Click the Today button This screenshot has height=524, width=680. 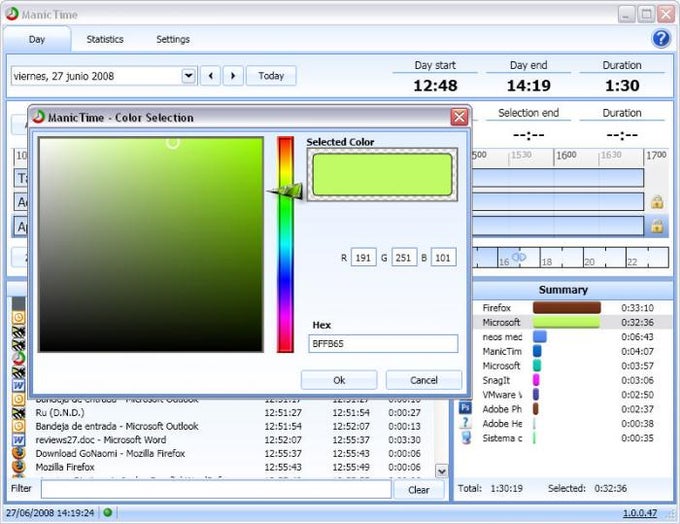click(271, 76)
